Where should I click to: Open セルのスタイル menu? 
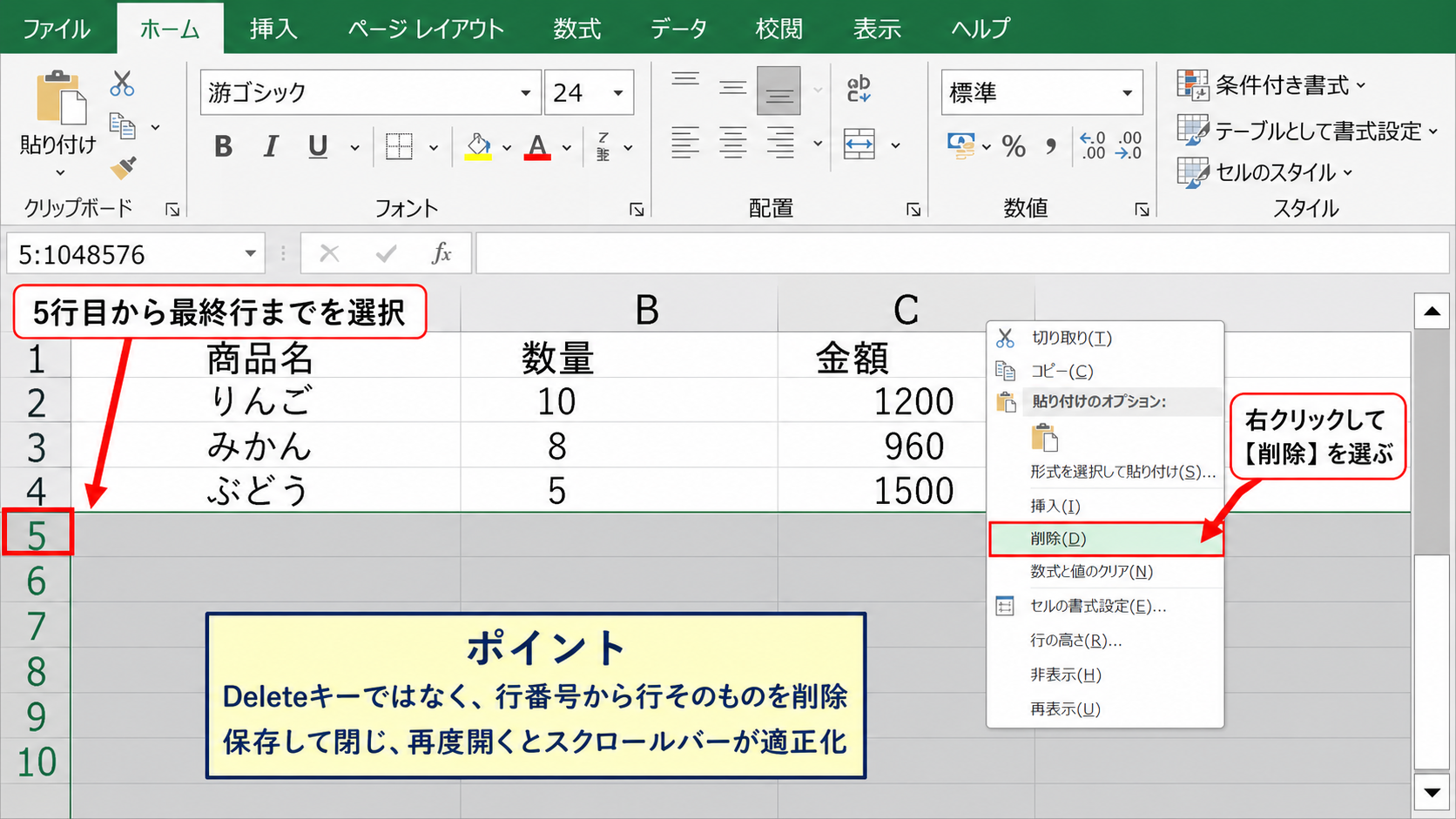click(x=1265, y=172)
